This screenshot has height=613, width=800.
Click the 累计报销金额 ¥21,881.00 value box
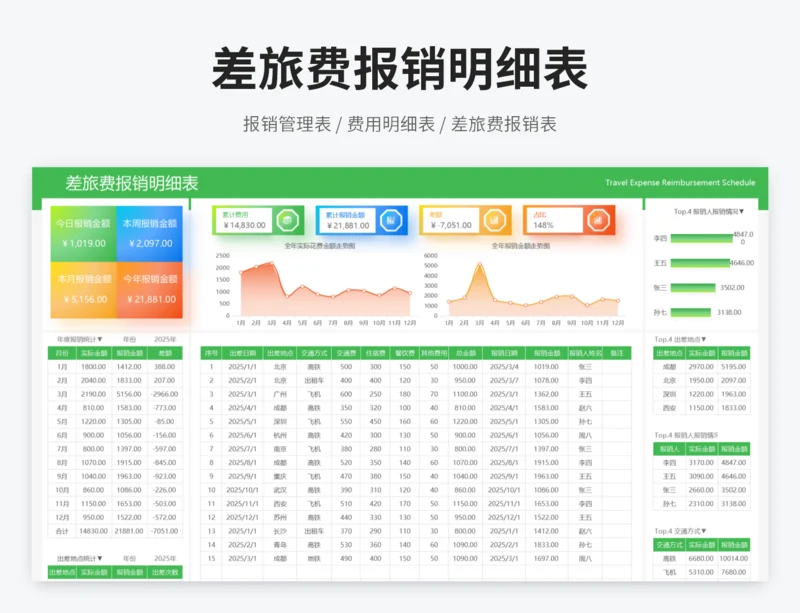pyautogui.click(x=347, y=220)
